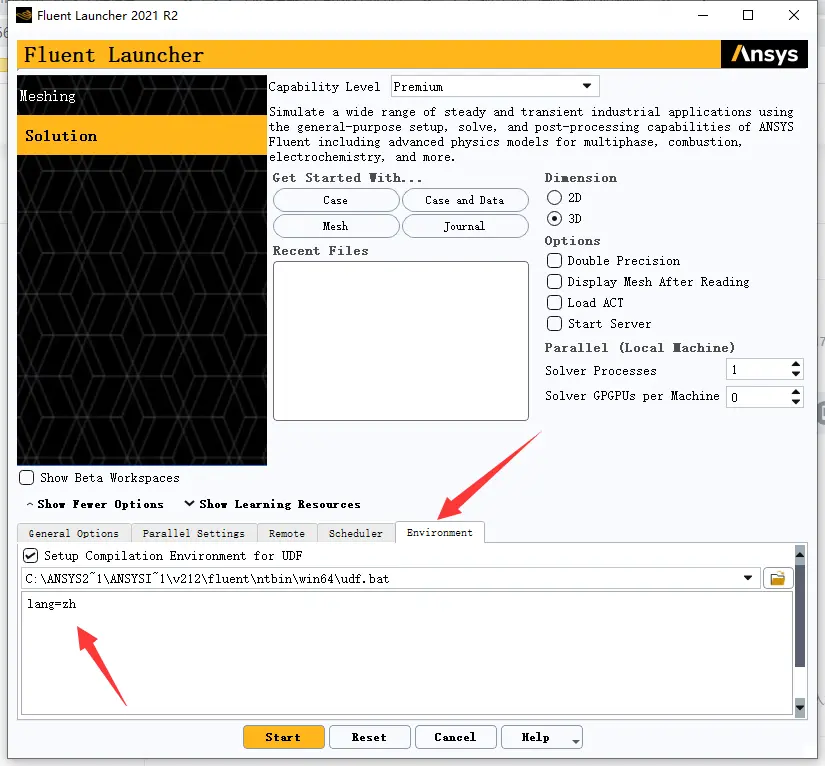Viewport: 825px width, 766px height.
Task: Enable Double Precision option
Action: pos(554,261)
